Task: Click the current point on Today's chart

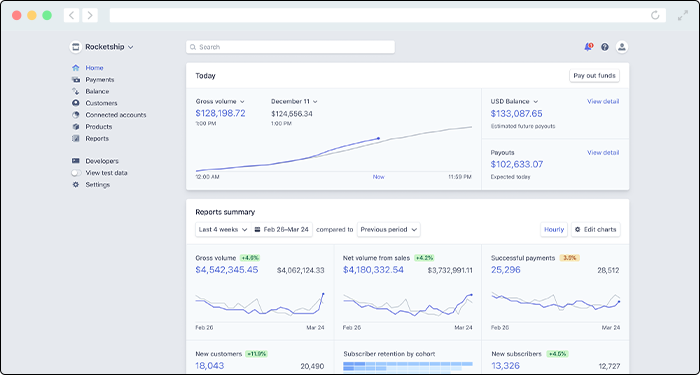Action: pos(379,138)
